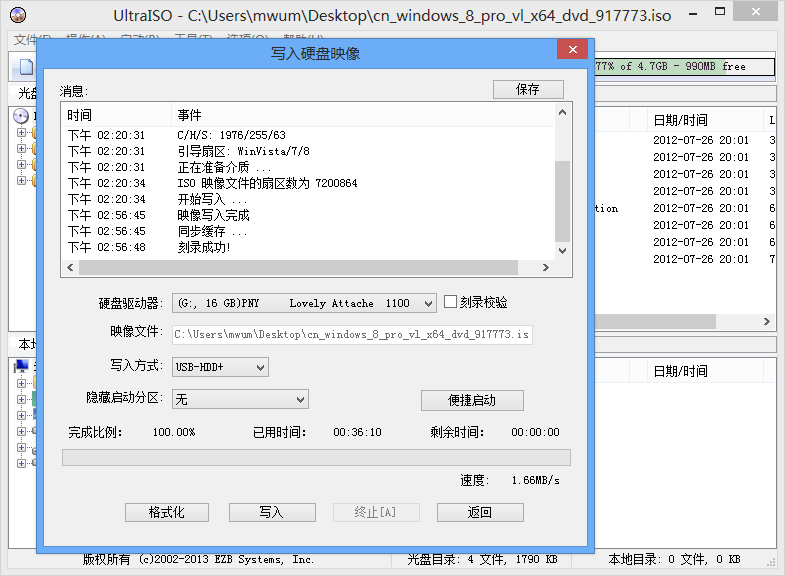Close the 写入硬盘映像 dialog with red X

coord(573,50)
